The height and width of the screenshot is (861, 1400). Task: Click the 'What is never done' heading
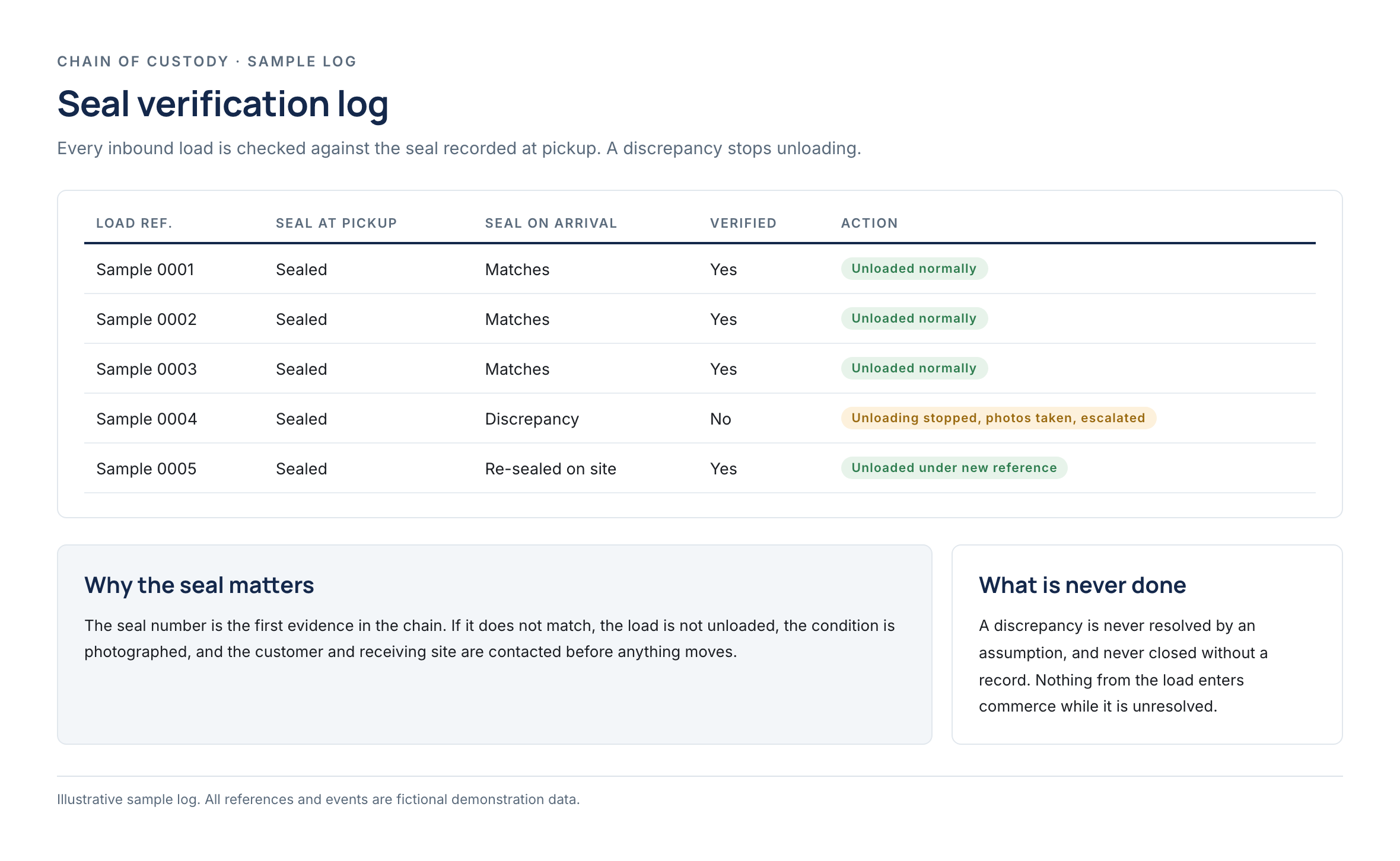point(1082,585)
